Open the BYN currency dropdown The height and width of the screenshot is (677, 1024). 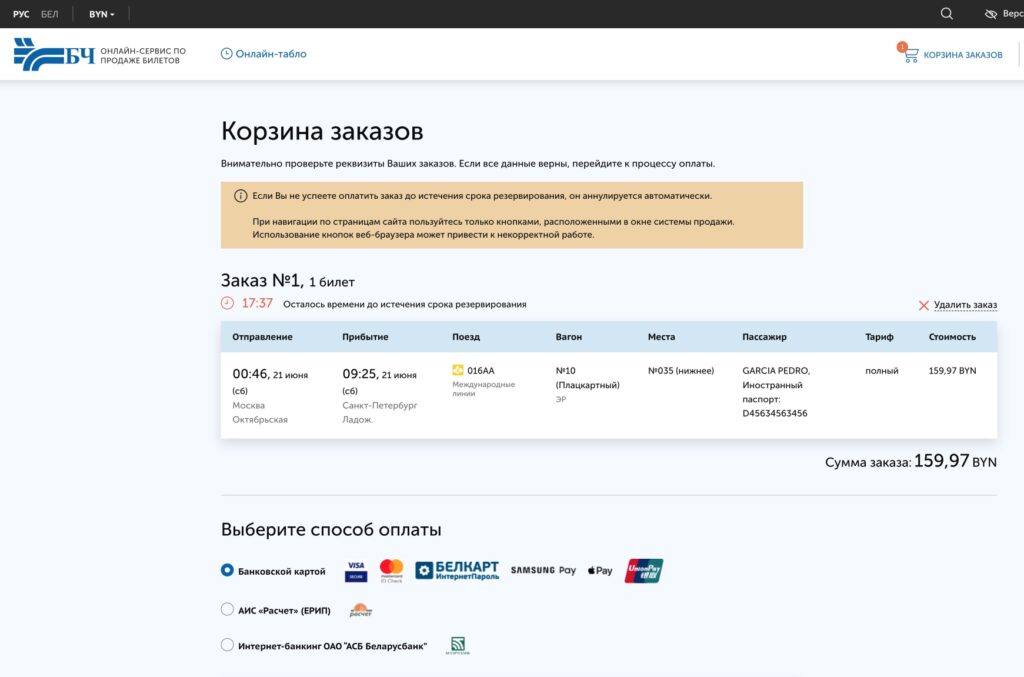[x=100, y=13]
